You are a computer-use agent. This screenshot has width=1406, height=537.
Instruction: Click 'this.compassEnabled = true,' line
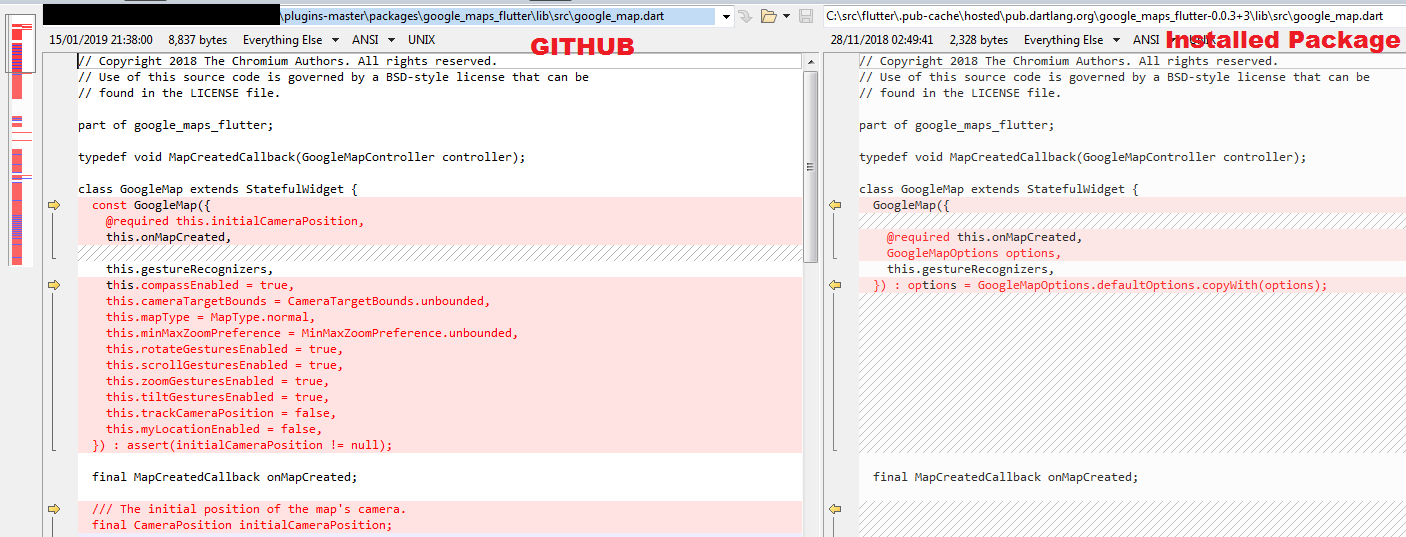coord(200,285)
